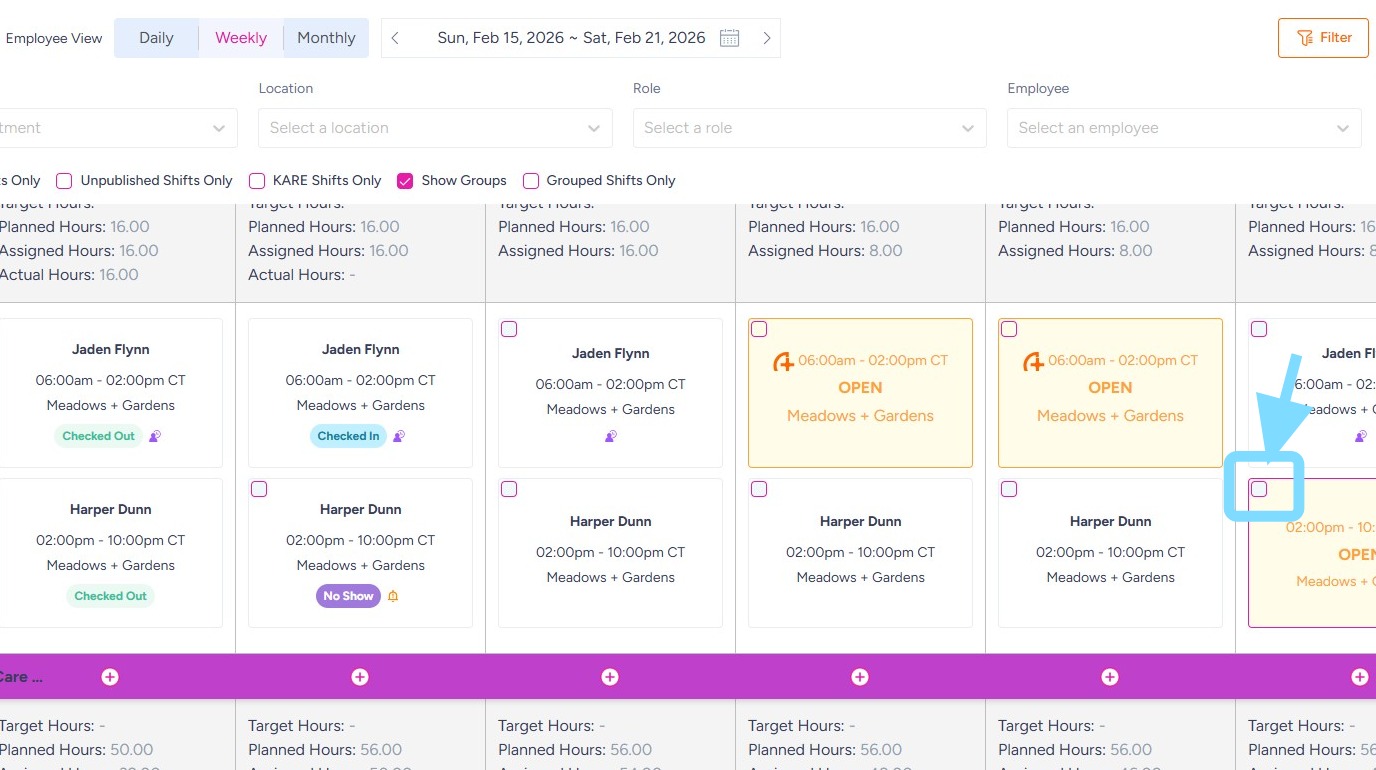The width and height of the screenshot is (1376, 770).
Task: Select checkbox on Harper Dunn's No Show shift
Action: tap(259, 489)
